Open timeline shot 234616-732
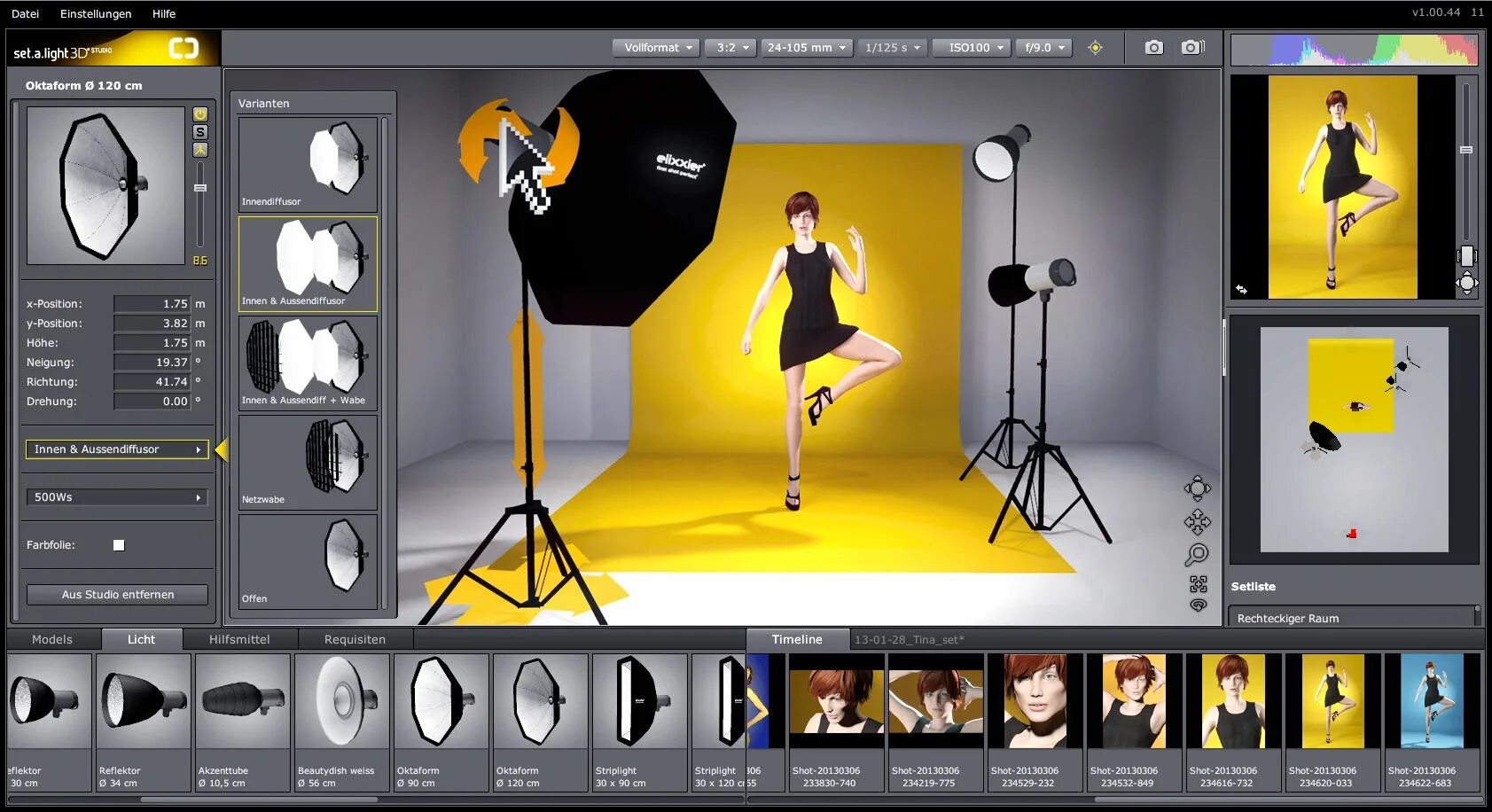This screenshot has height=812, width=1492. [x=1234, y=722]
